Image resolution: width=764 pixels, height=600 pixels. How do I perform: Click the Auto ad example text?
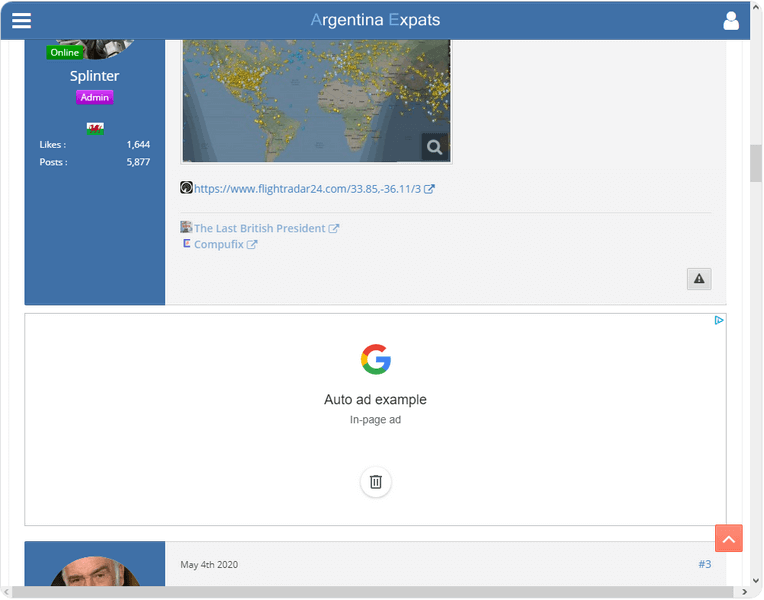point(375,400)
